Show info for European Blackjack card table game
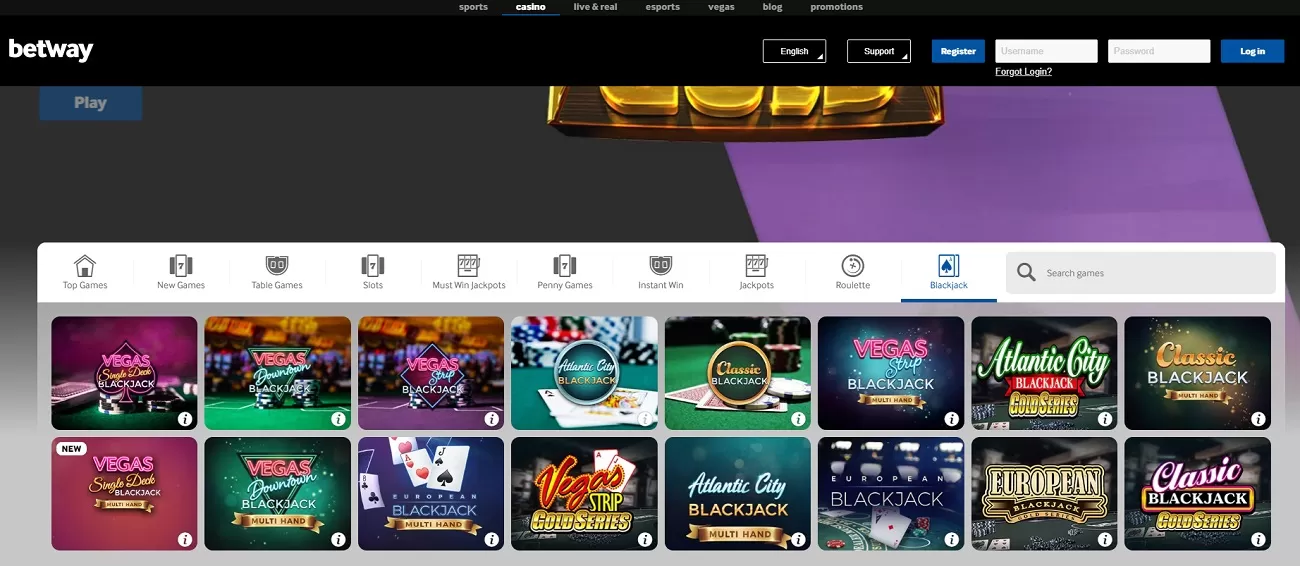This screenshot has height=566, width=1300. click(951, 539)
